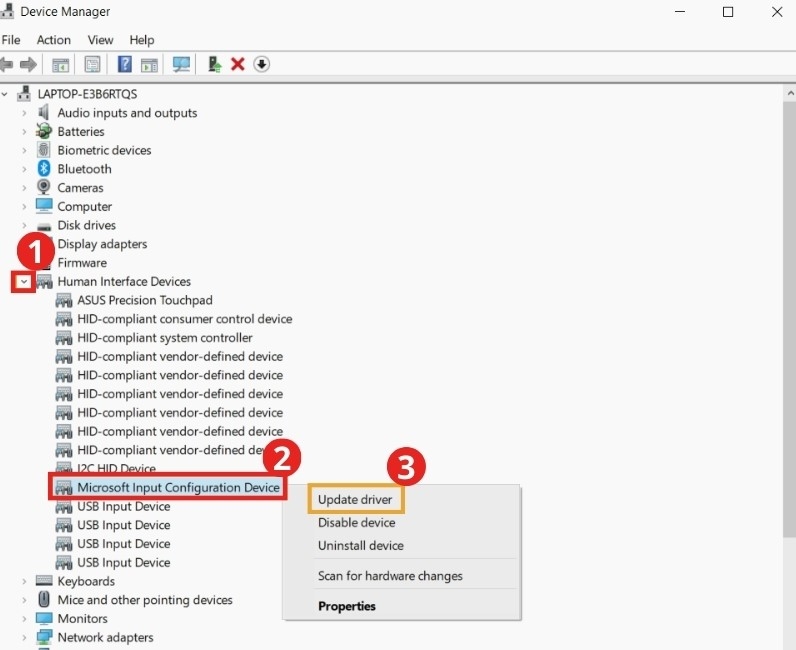Image resolution: width=796 pixels, height=650 pixels.
Task: Click the Cameras webcam icon
Action: 44,187
